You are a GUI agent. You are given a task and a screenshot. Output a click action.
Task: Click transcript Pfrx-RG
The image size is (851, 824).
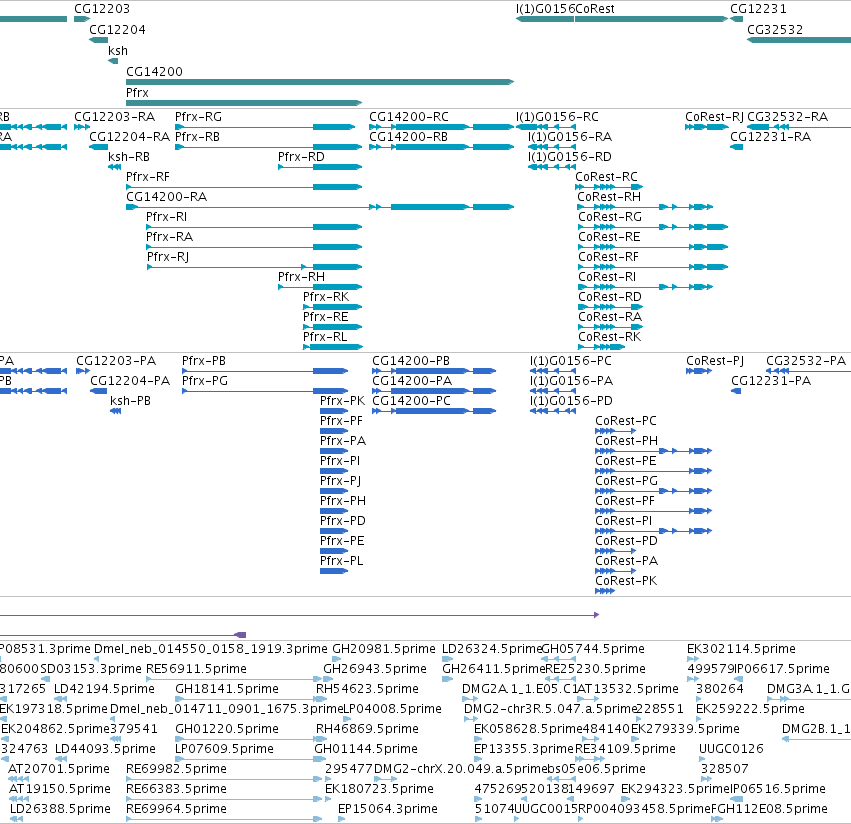[265, 127]
